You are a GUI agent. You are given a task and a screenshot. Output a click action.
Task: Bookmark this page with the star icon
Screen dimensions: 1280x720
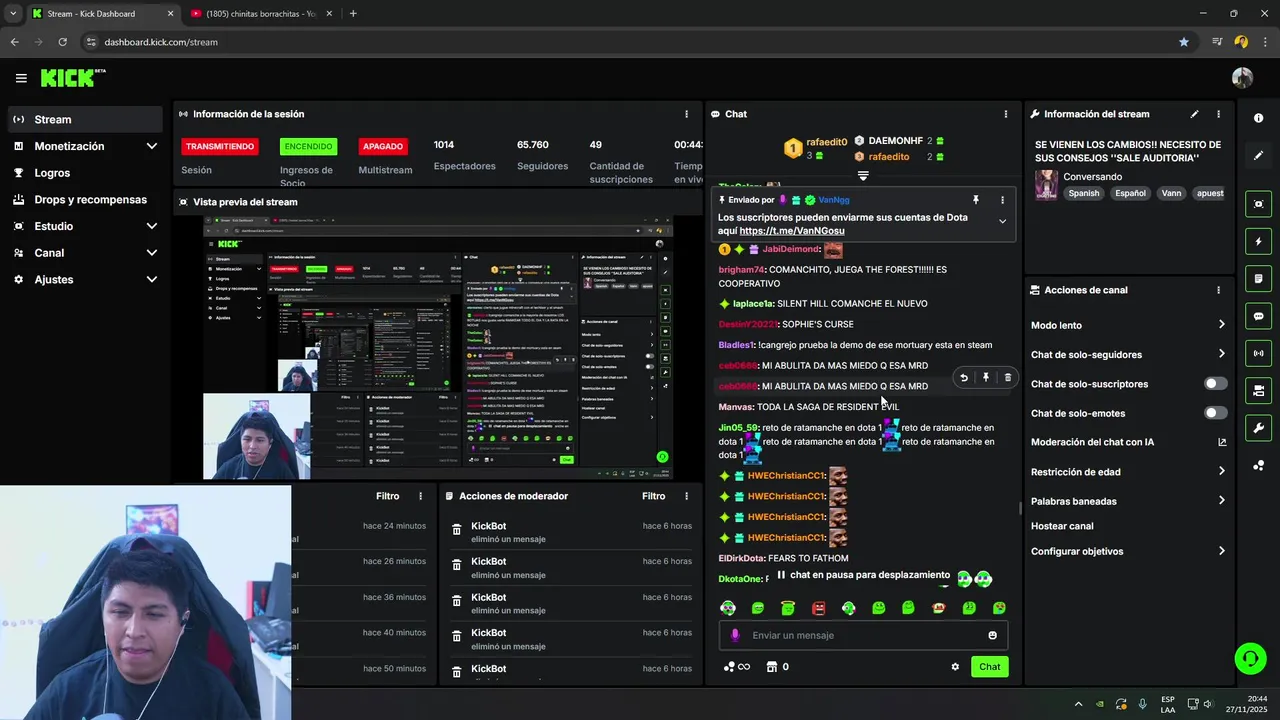pyautogui.click(x=1184, y=42)
